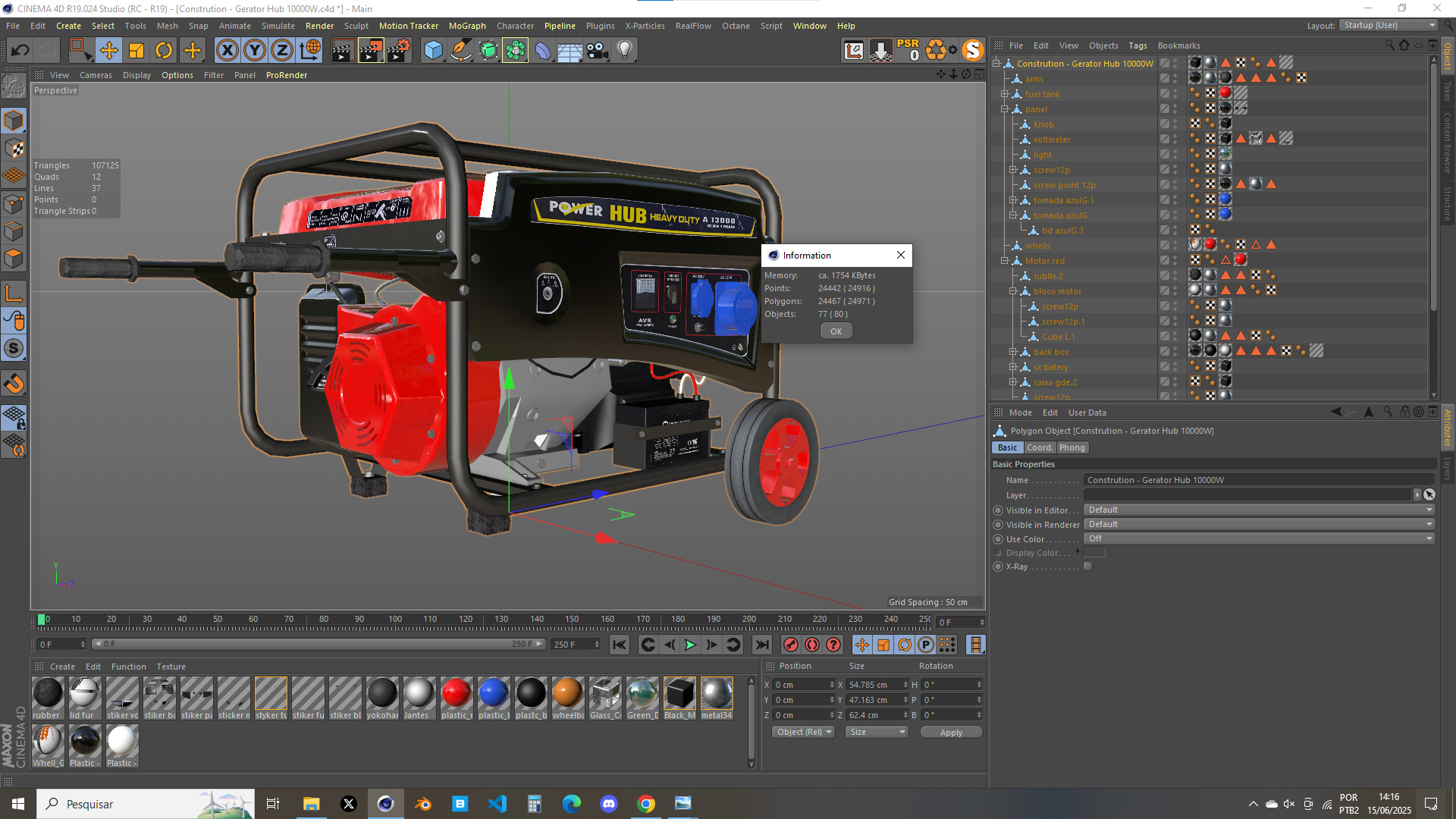Click the Name input field
Viewport: 1456px width, 819px height.
pos(1259,480)
